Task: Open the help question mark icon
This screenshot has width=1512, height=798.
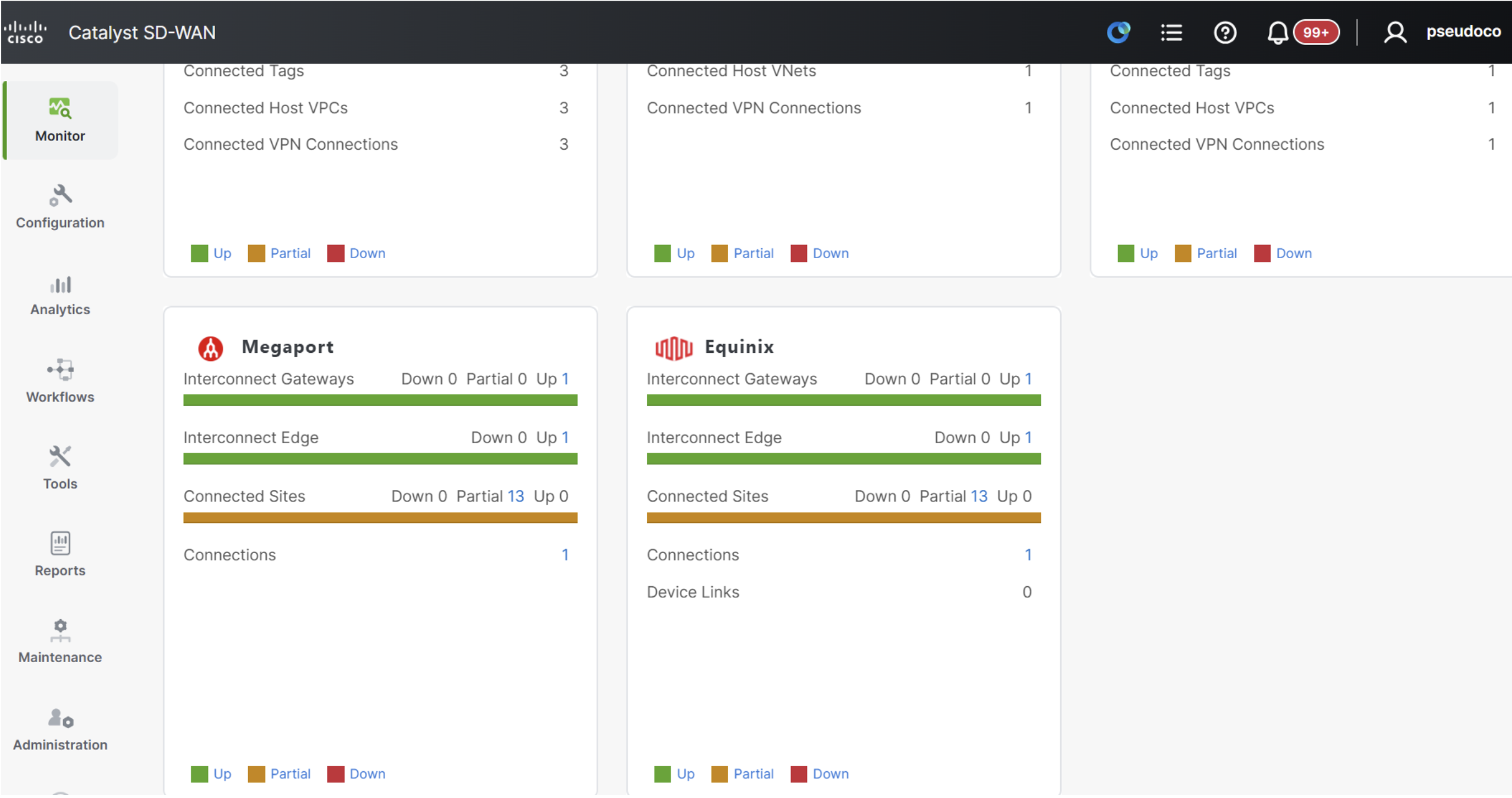Action: [x=1225, y=32]
